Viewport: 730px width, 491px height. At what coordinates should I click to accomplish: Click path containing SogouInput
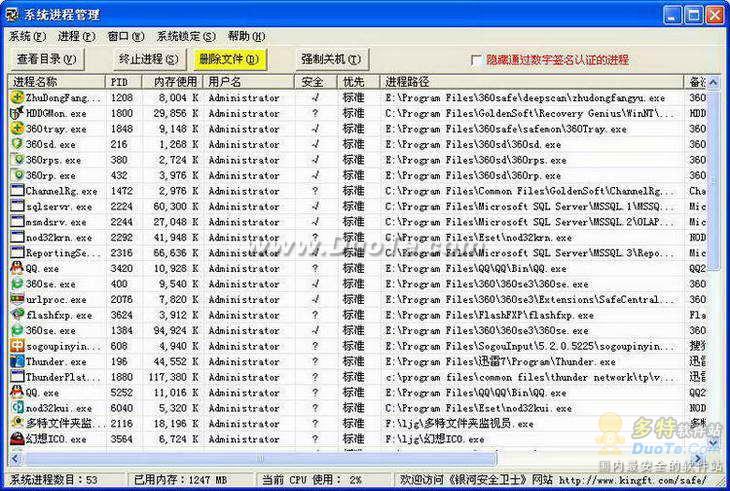pos(530,346)
